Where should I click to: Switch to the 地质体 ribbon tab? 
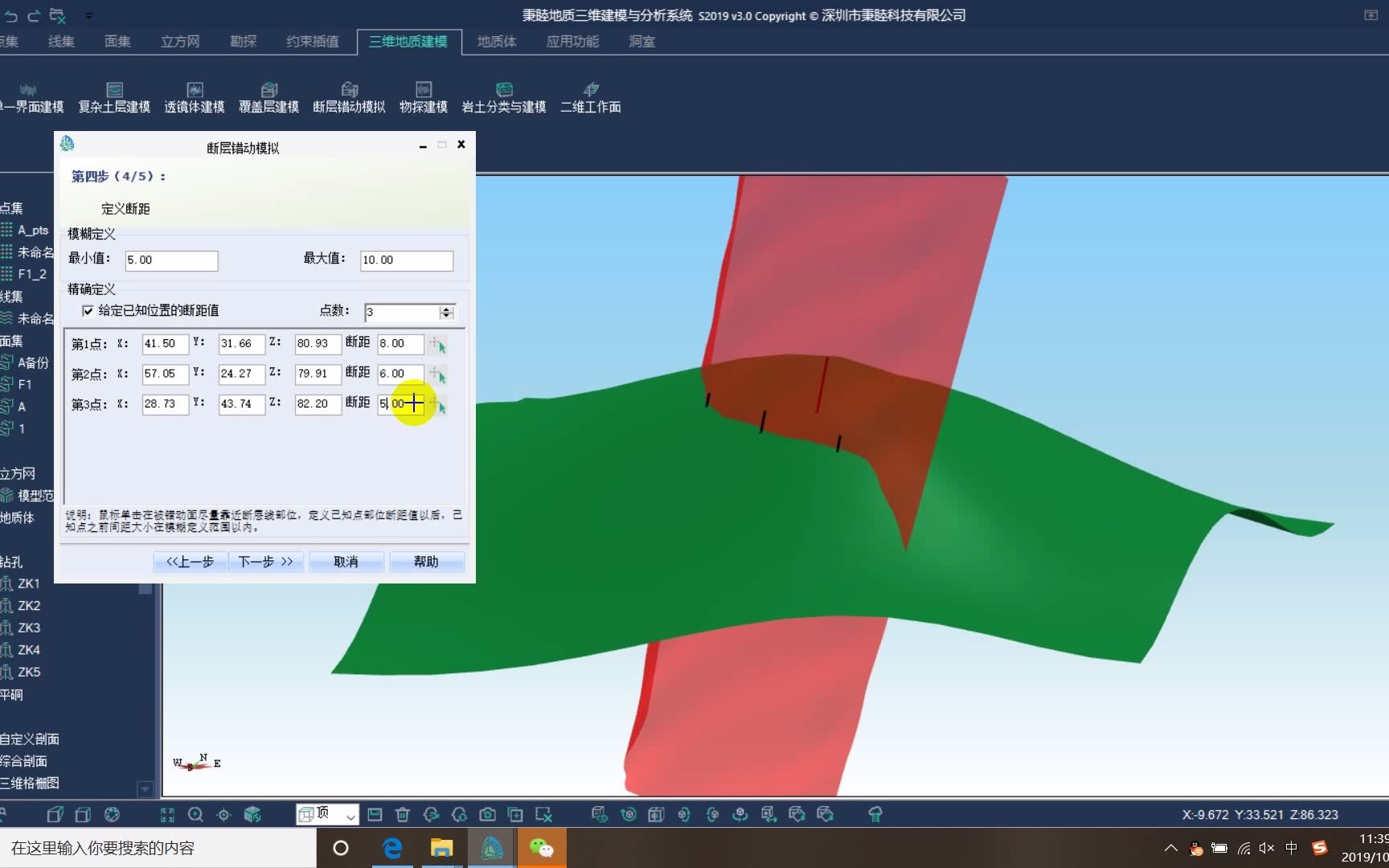(496, 42)
